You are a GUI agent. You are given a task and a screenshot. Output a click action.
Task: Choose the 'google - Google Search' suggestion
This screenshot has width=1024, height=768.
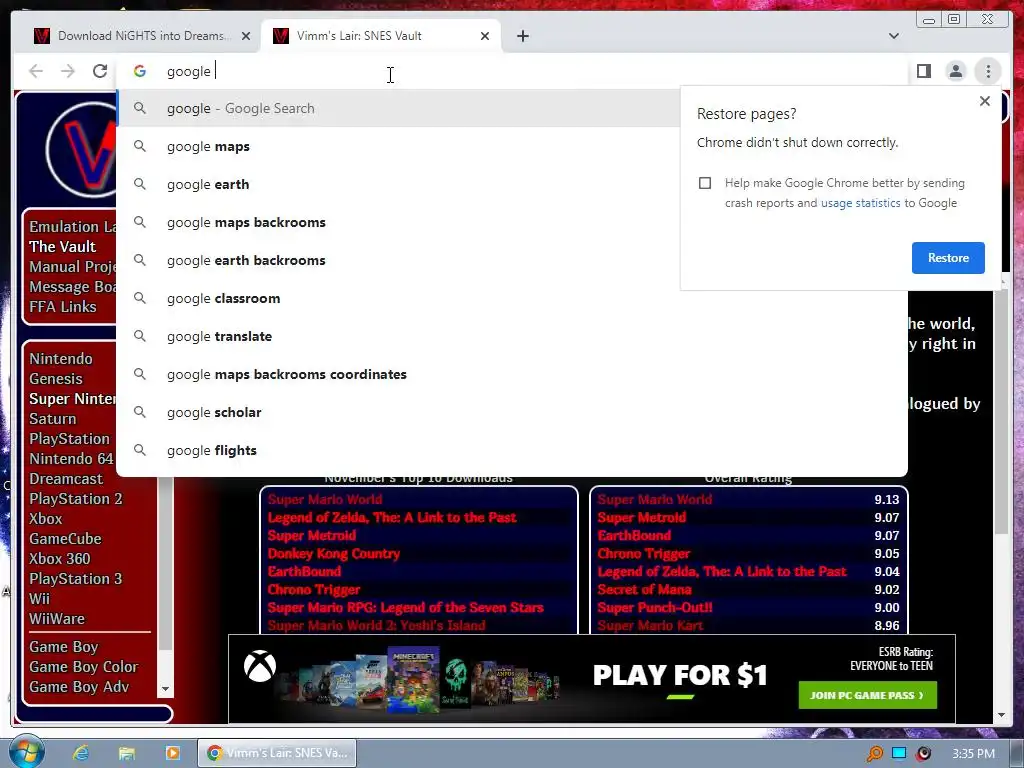398,108
